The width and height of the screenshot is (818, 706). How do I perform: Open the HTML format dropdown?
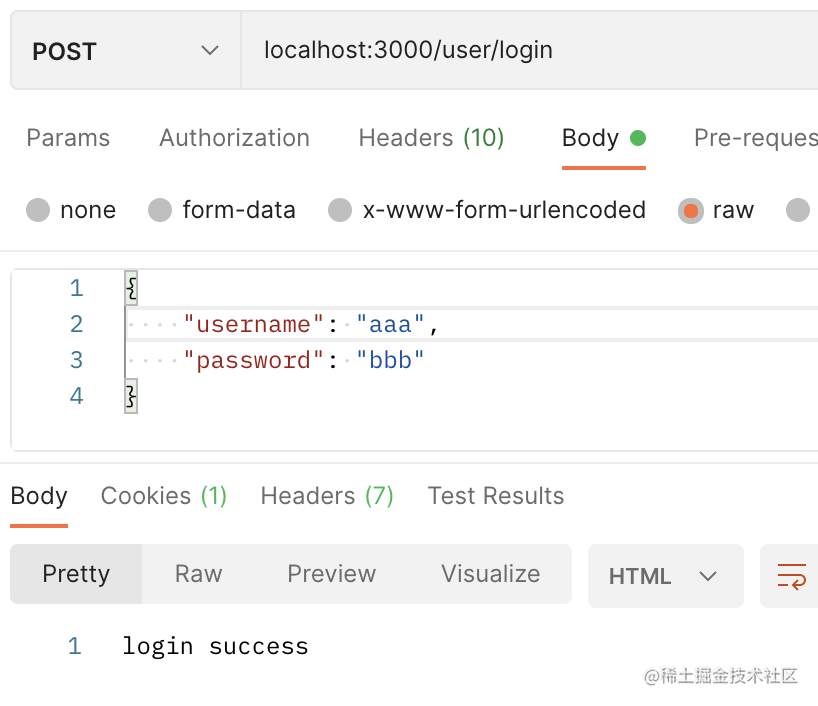pos(665,576)
